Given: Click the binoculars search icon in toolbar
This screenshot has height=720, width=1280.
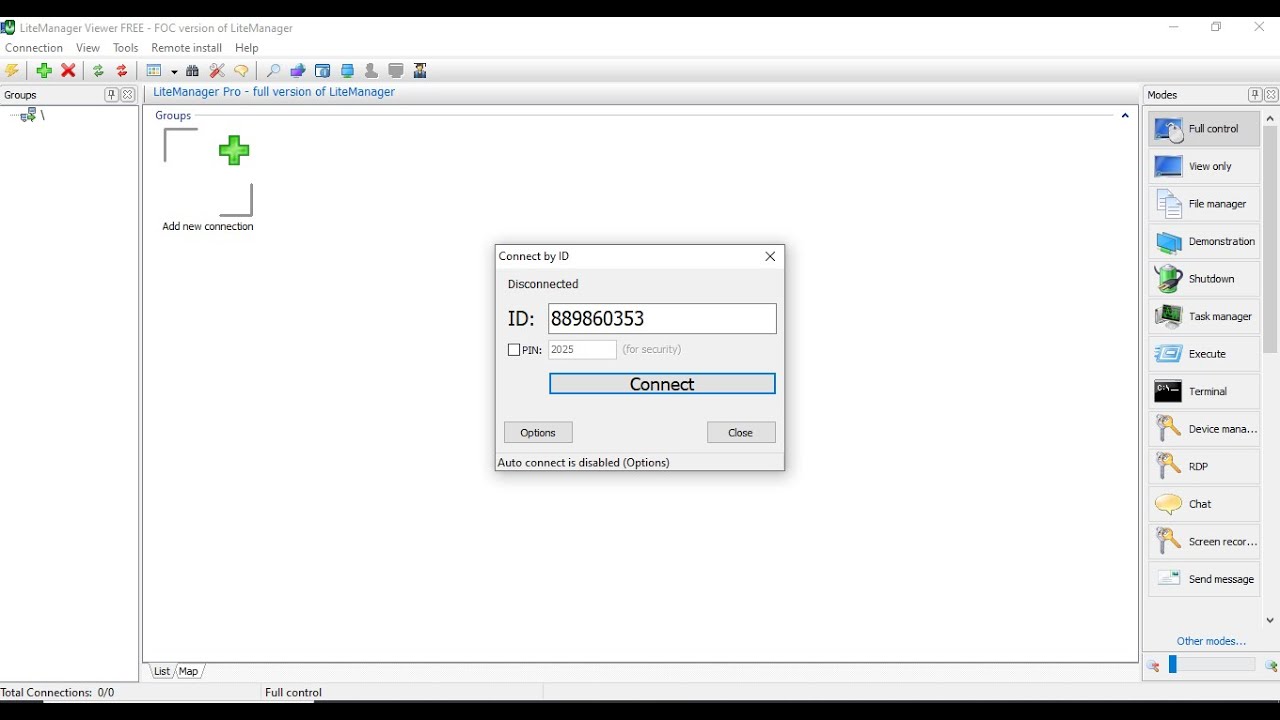Looking at the screenshot, I should pyautogui.click(x=193, y=71).
